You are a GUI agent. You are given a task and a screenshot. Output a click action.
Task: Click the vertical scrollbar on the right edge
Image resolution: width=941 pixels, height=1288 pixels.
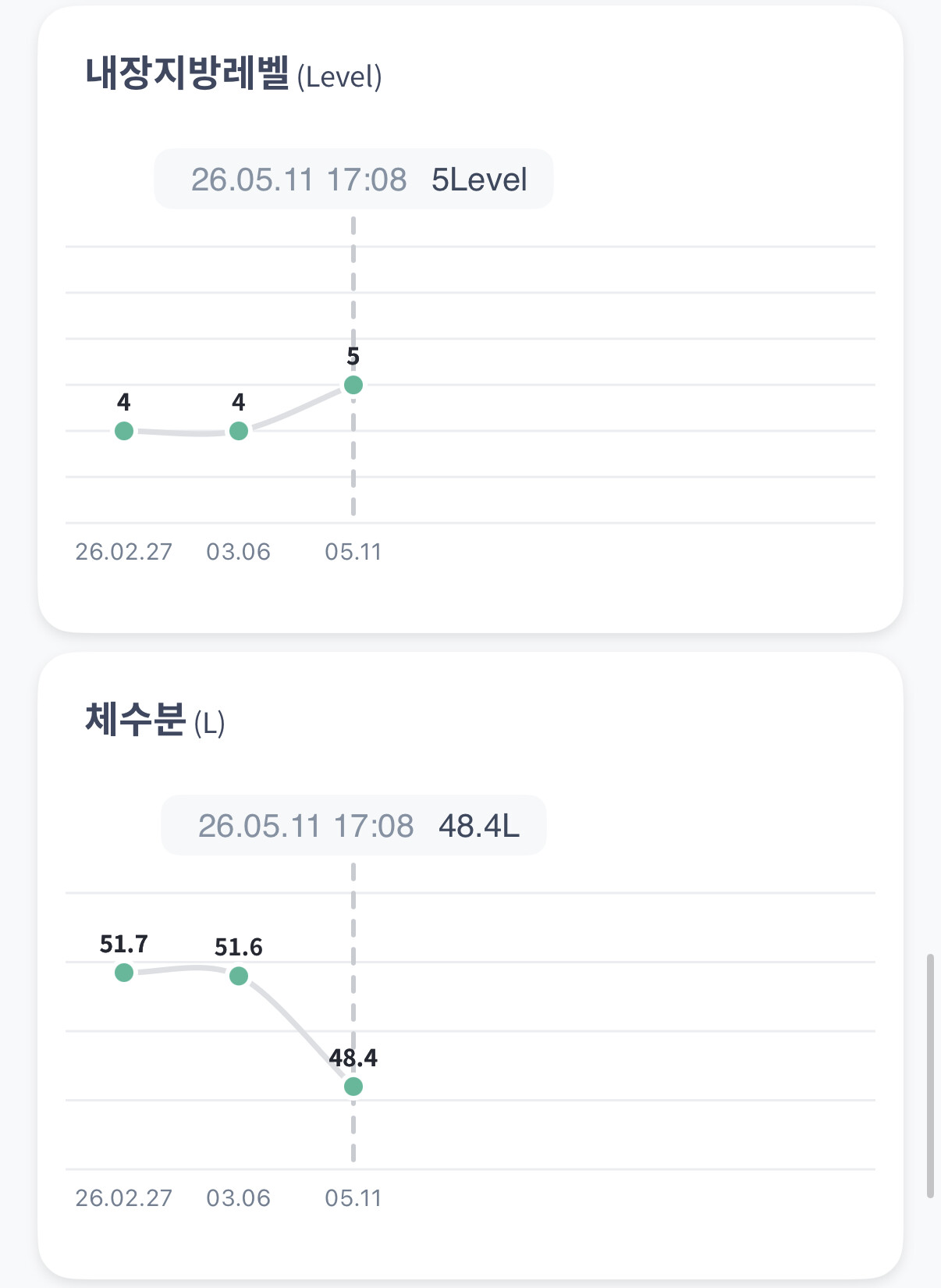(930, 1075)
